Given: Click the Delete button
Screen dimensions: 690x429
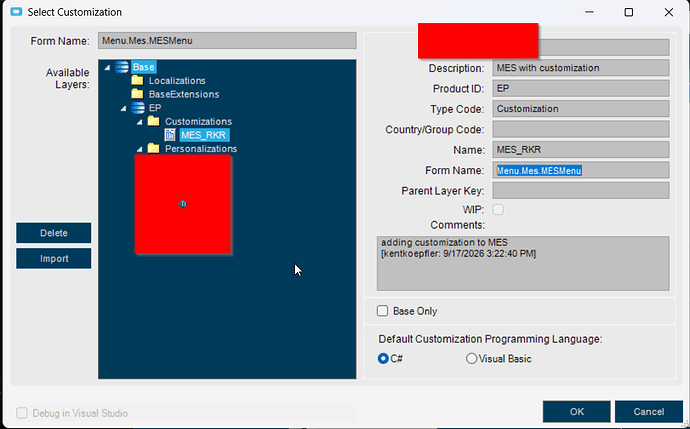Looking at the screenshot, I should [54, 233].
